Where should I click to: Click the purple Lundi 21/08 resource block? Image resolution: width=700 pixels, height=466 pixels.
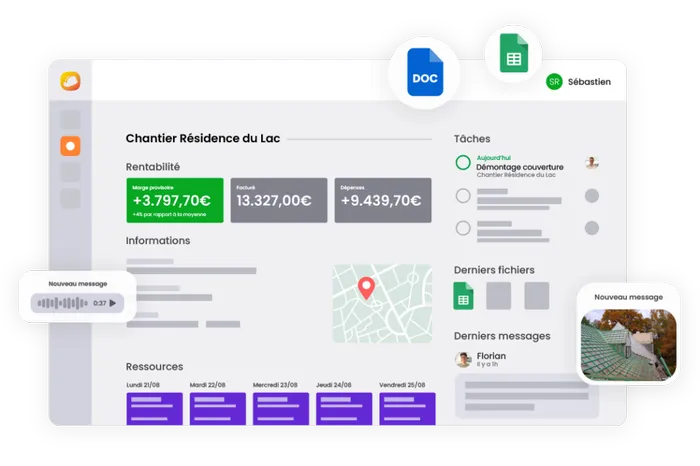(154, 408)
